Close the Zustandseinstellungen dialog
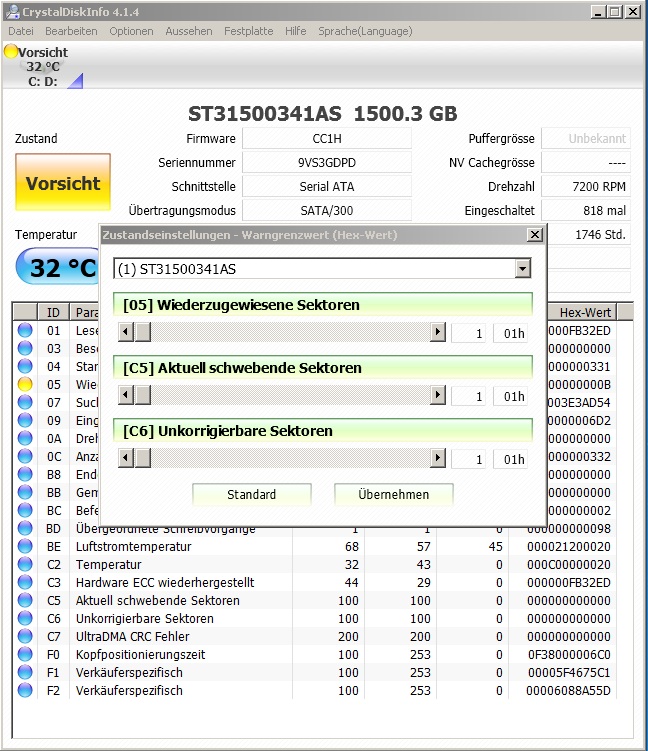The width and height of the screenshot is (648, 751). tap(534, 235)
